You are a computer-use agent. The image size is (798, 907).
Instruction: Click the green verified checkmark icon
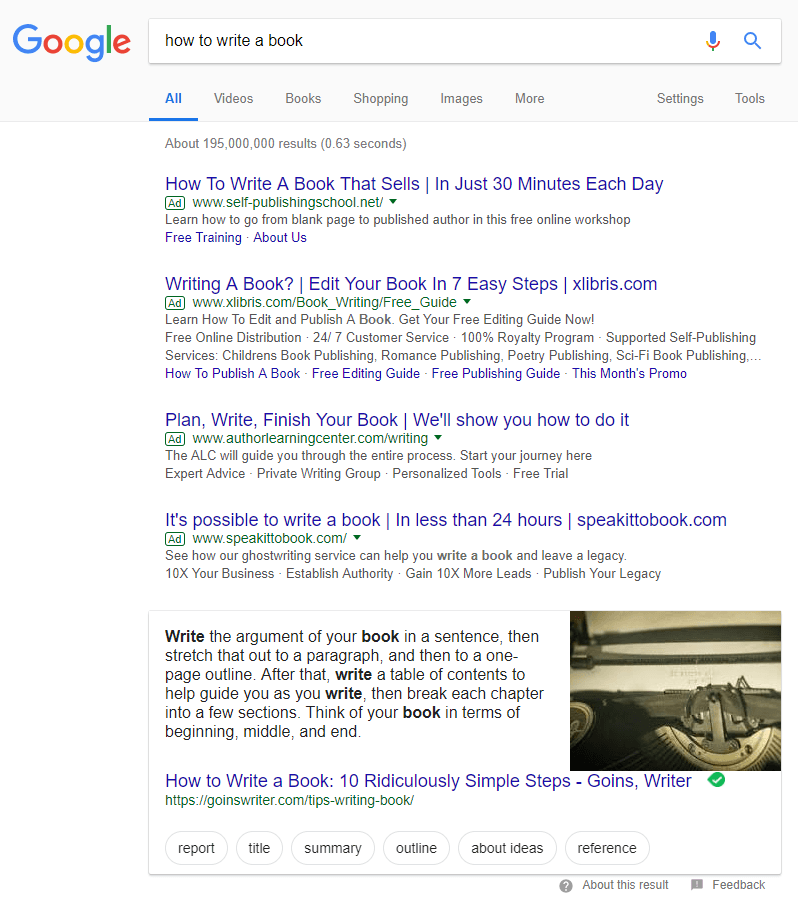[716, 780]
